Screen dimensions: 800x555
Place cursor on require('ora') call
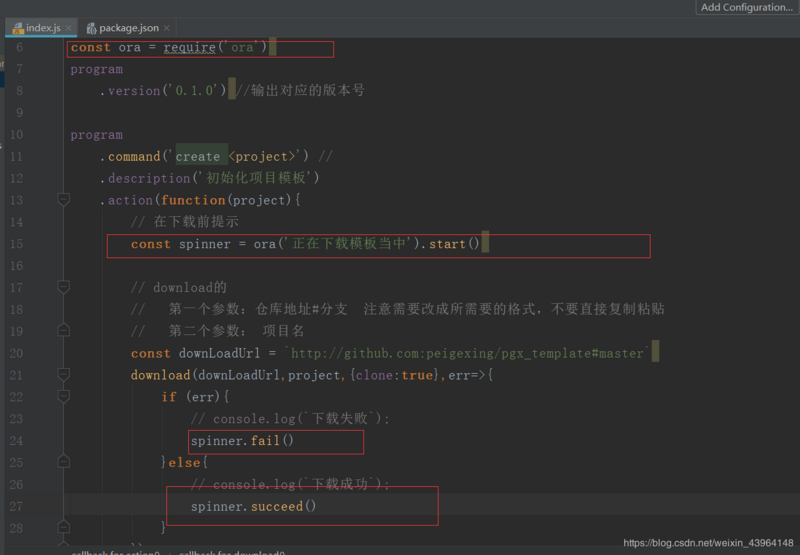[215, 47]
